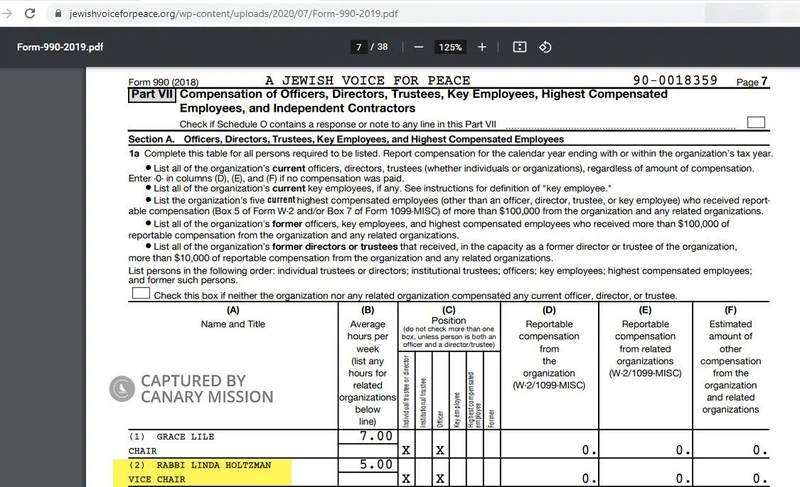800x487 pixels.
Task: Click Rabbi Linda Holtzman's officer X mark
Action: [x=440, y=479]
